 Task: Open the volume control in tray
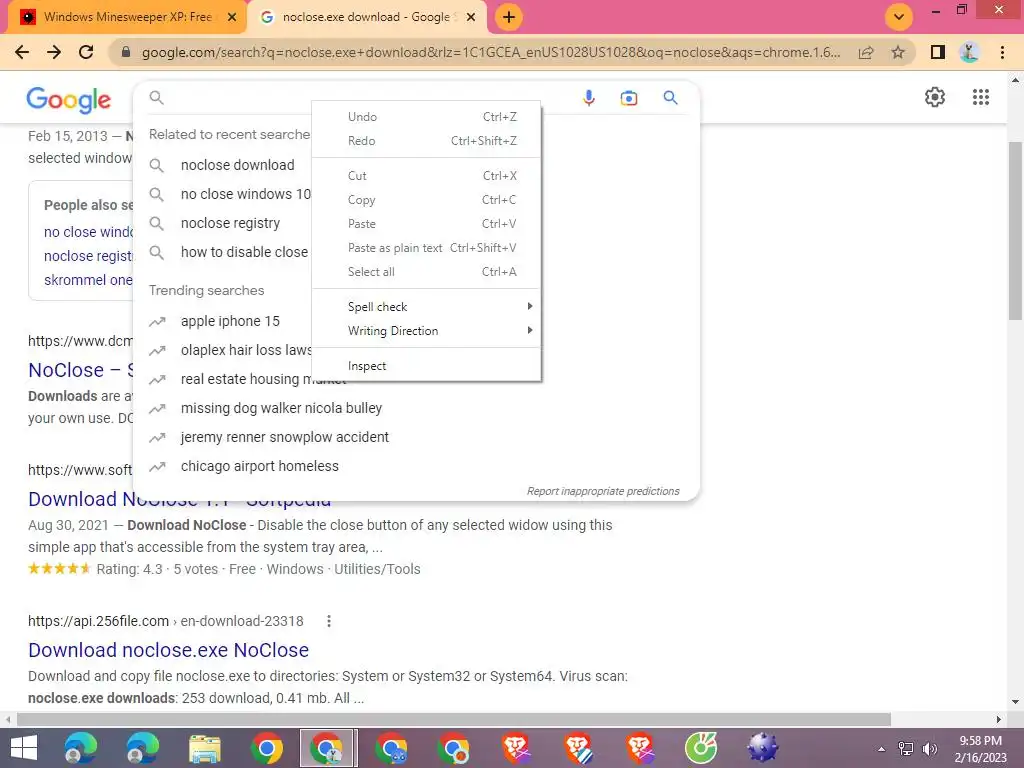tap(929, 749)
